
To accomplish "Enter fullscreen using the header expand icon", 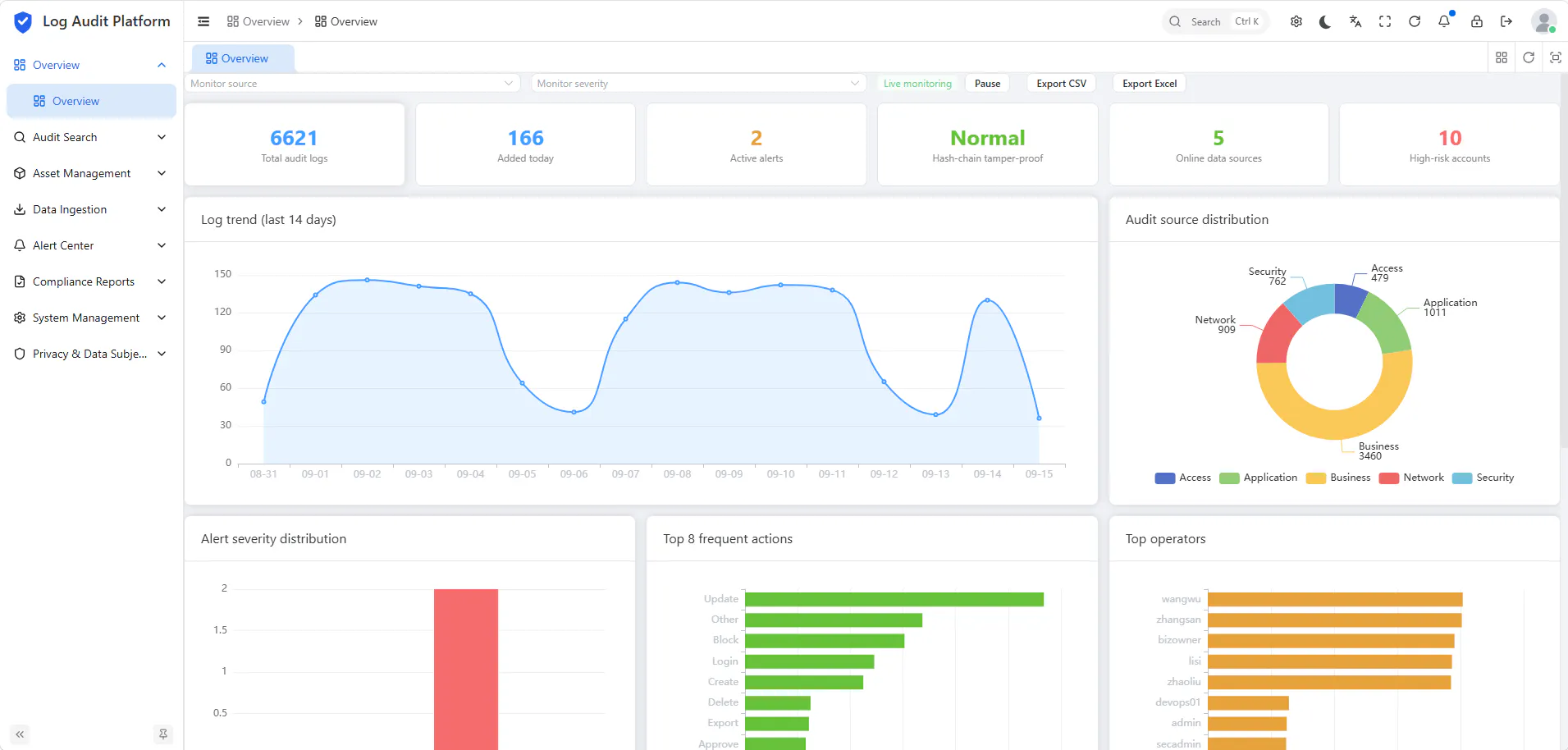I will (1385, 21).
